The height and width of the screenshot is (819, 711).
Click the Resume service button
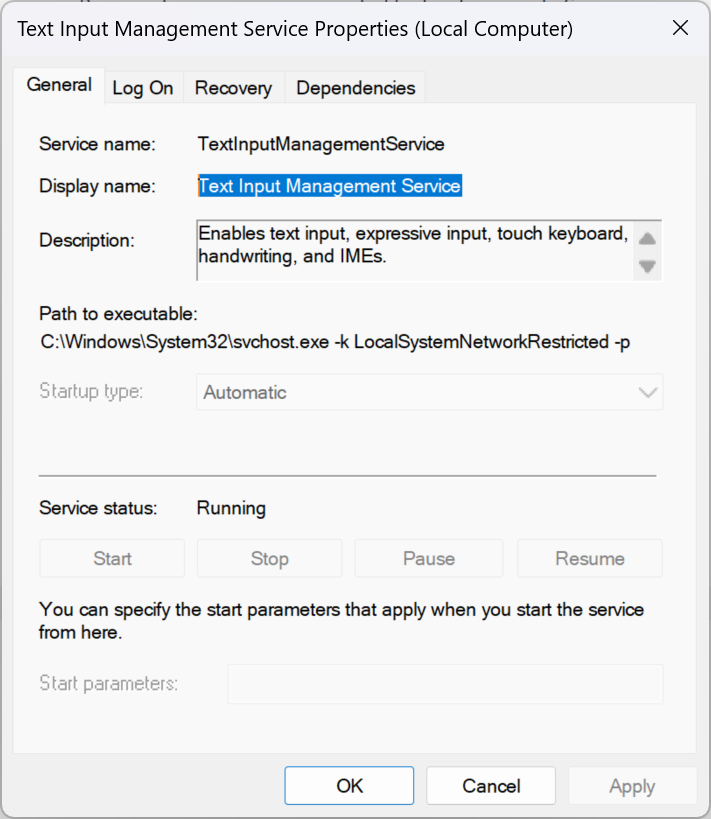(590, 558)
